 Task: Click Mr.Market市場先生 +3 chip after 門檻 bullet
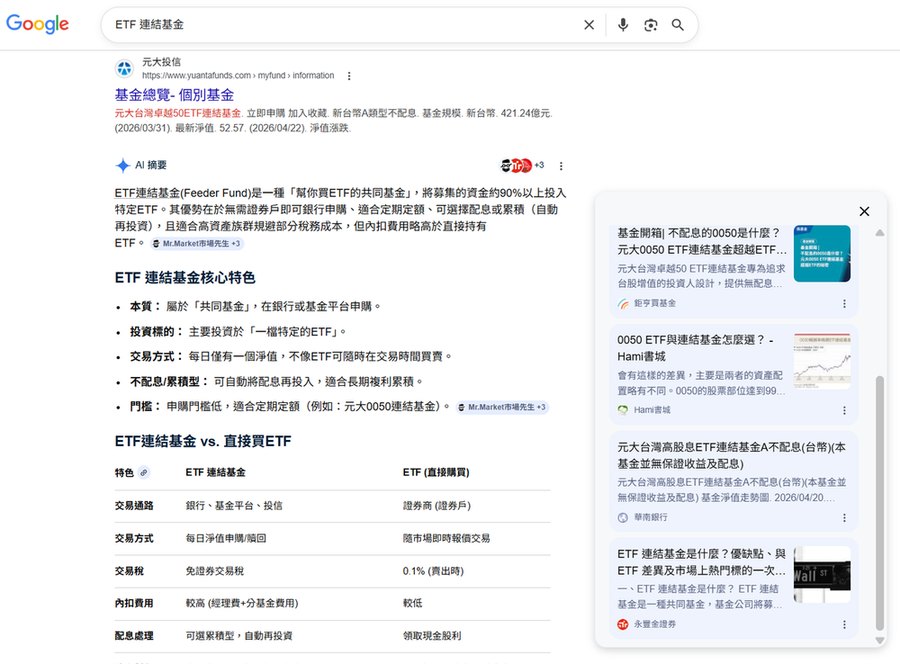503,407
